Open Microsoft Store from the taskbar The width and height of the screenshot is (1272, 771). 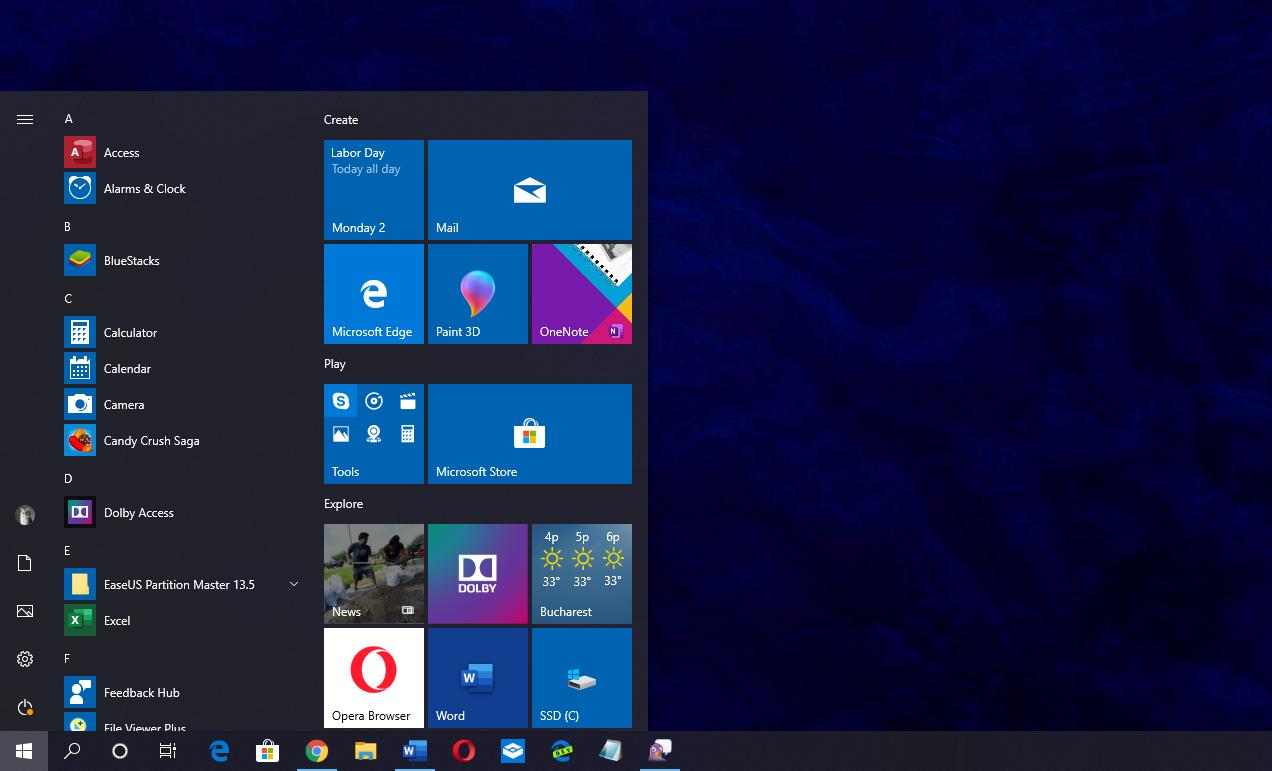[267, 751]
